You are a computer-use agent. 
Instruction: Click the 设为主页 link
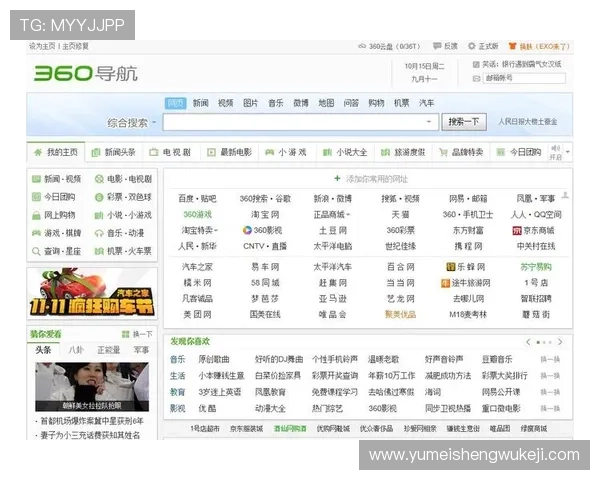point(42,46)
